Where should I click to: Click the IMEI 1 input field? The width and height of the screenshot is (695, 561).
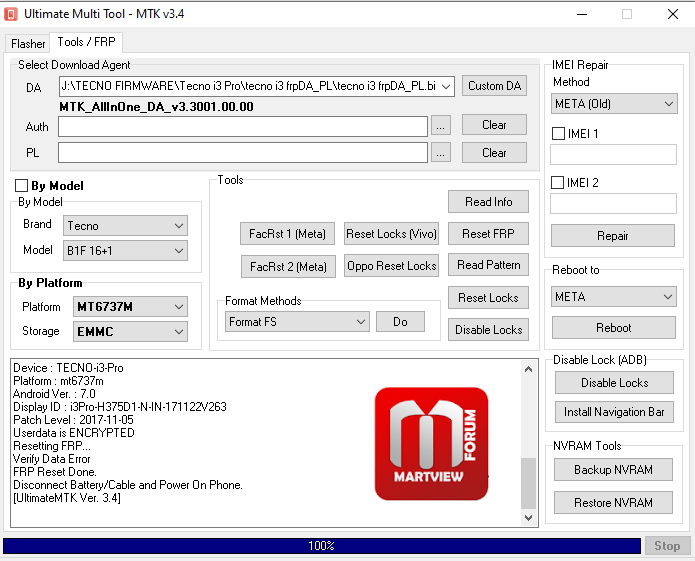pos(613,155)
